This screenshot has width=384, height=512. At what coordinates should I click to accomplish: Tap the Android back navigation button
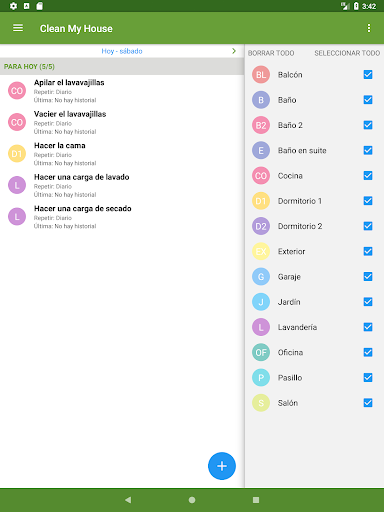(128, 500)
